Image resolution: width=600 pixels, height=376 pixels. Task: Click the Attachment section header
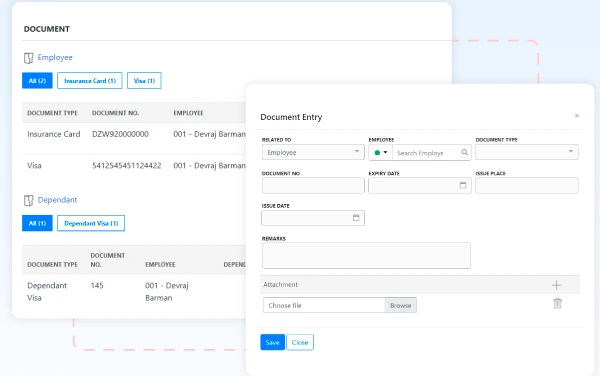pyautogui.click(x=420, y=285)
